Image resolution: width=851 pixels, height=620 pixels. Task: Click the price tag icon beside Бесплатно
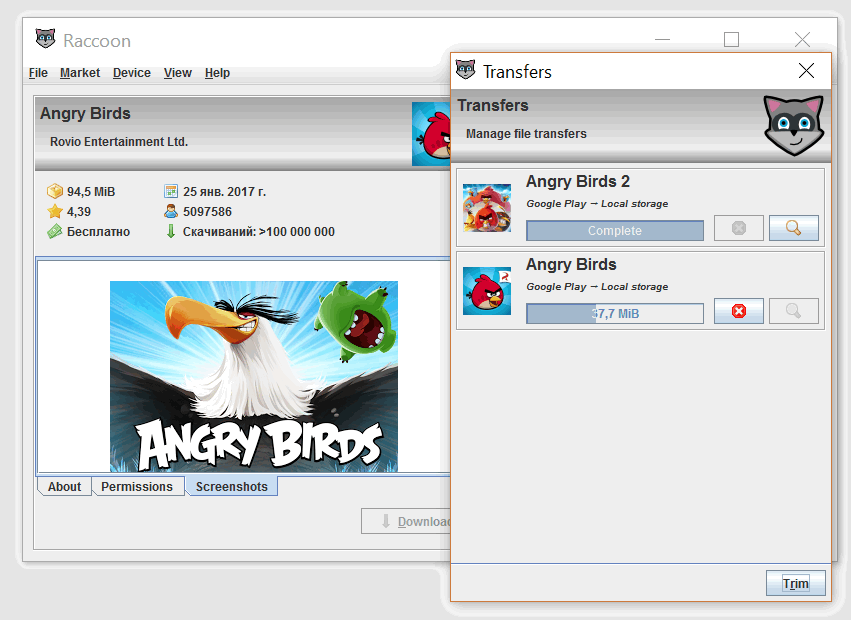coord(55,231)
